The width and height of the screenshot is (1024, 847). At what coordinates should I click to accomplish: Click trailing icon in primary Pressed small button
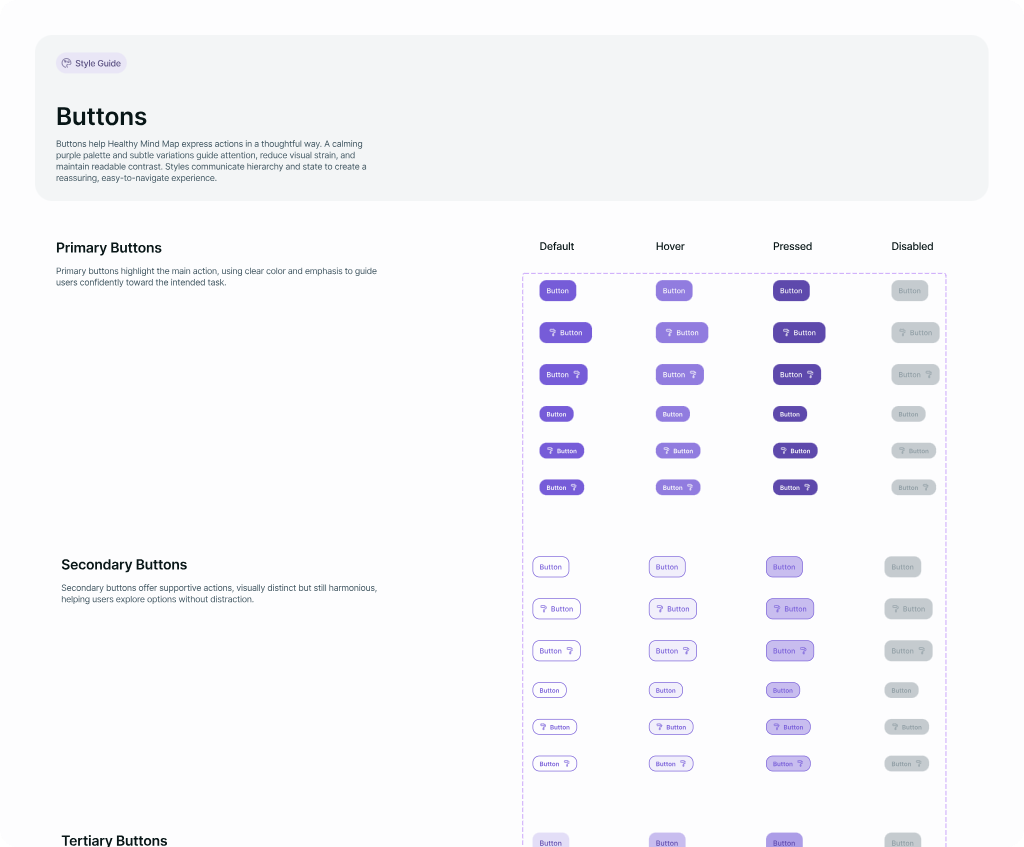(808, 487)
